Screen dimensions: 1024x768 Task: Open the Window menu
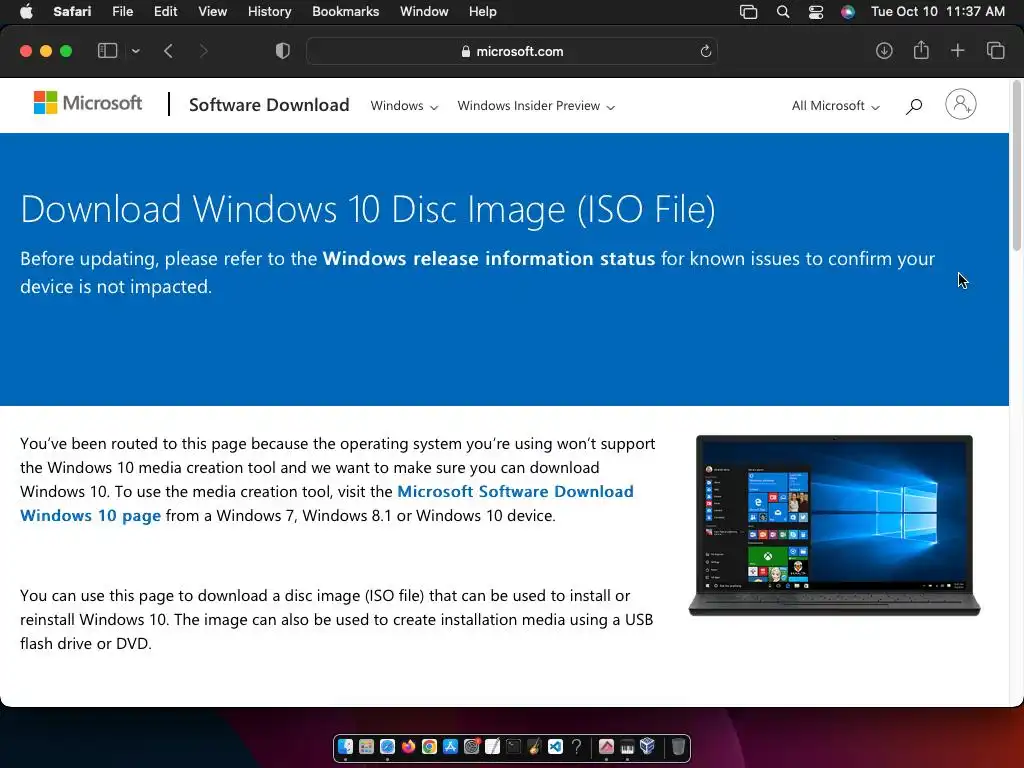[424, 11]
